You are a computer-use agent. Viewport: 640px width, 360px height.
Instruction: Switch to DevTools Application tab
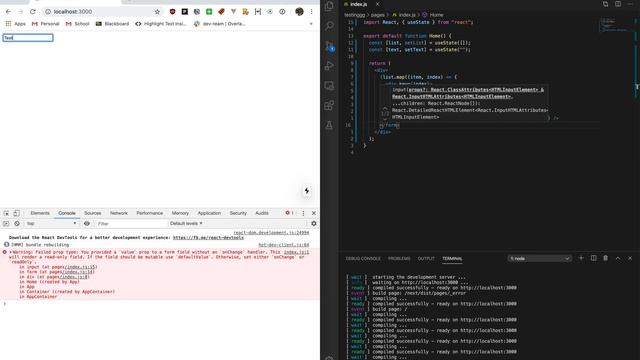209,213
